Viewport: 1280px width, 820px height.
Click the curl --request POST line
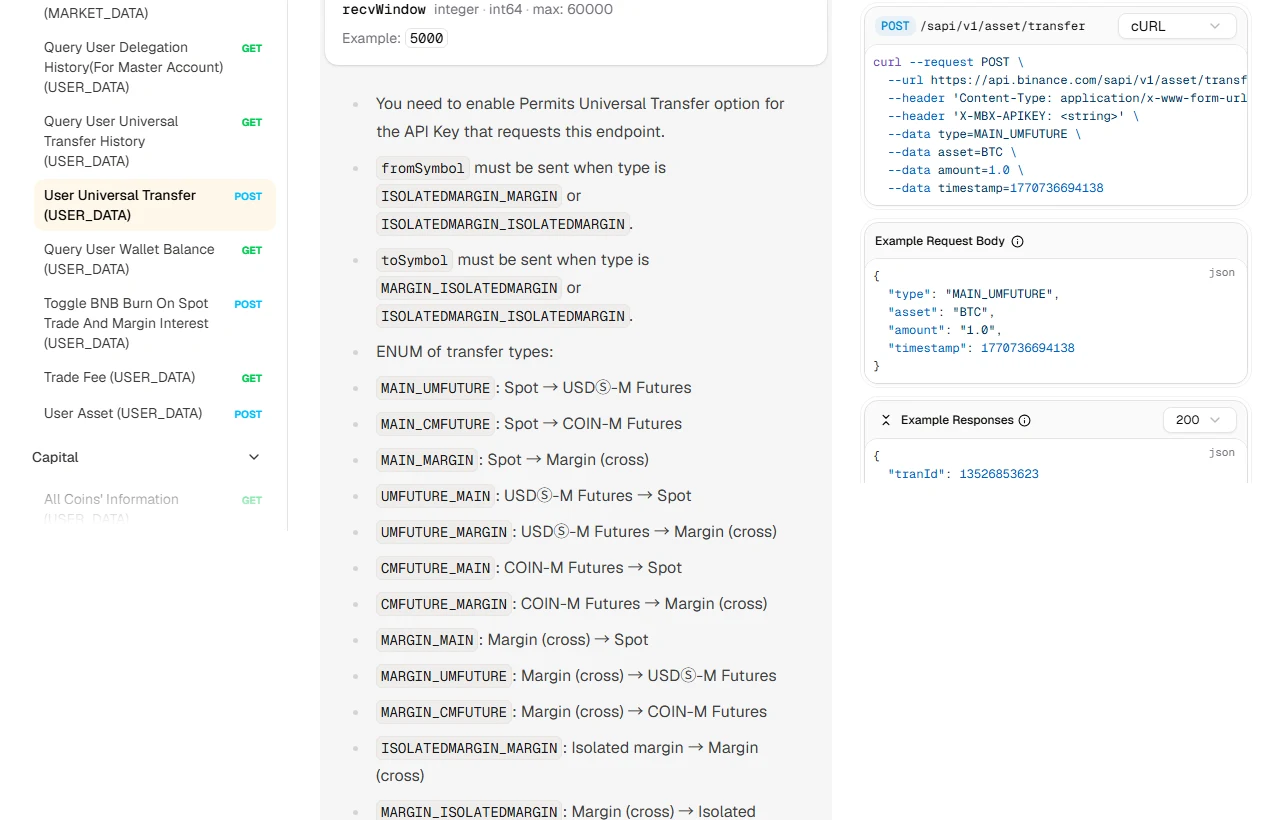click(948, 62)
